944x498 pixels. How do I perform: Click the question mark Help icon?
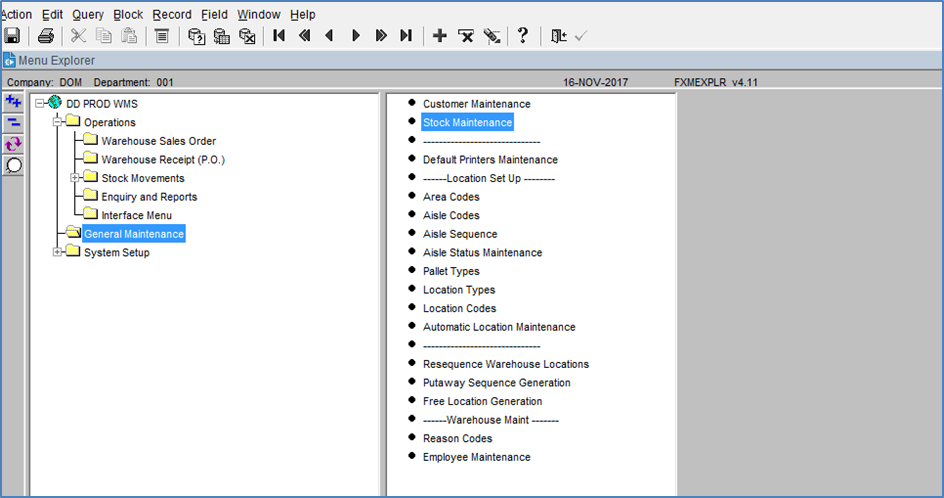click(523, 36)
